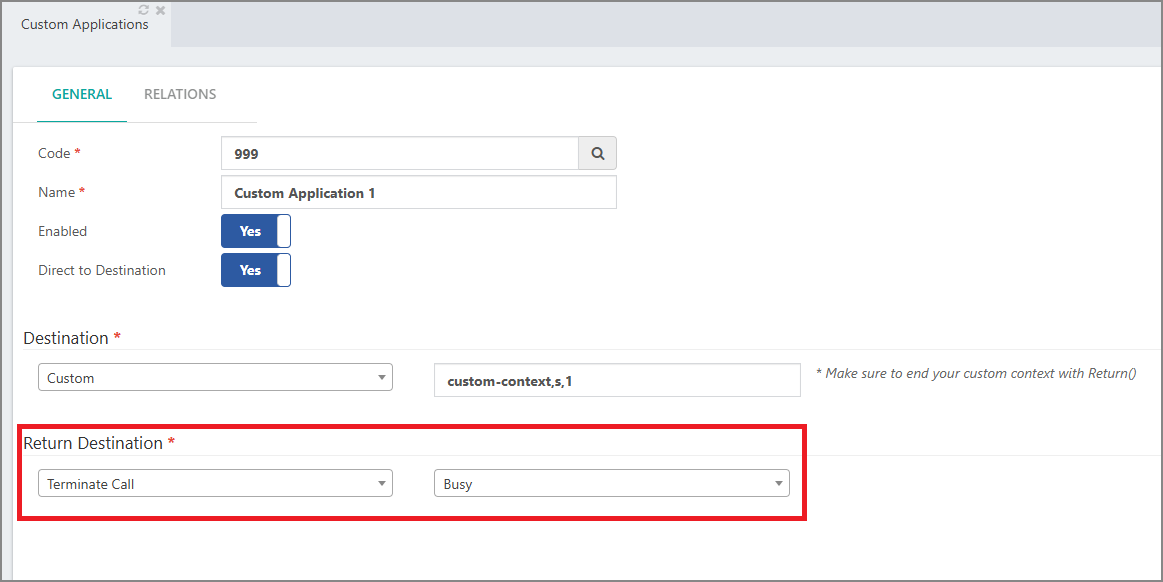The height and width of the screenshot is (582, 1163).
Task: Click the arrow of the Custom destination dropdown
Action: tap(381, 377)
